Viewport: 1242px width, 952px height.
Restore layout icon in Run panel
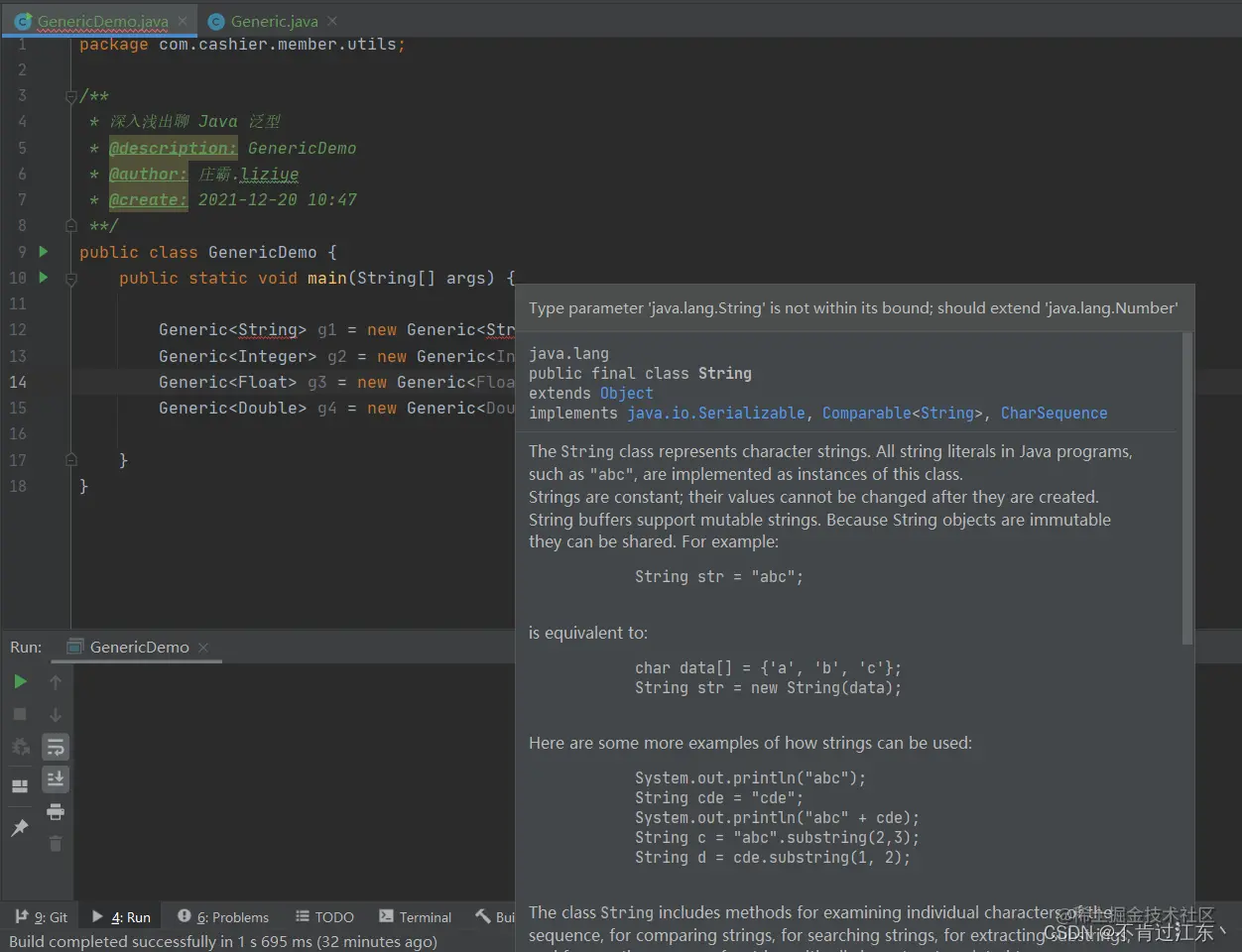pyautogui.click(x=20, y=785)
